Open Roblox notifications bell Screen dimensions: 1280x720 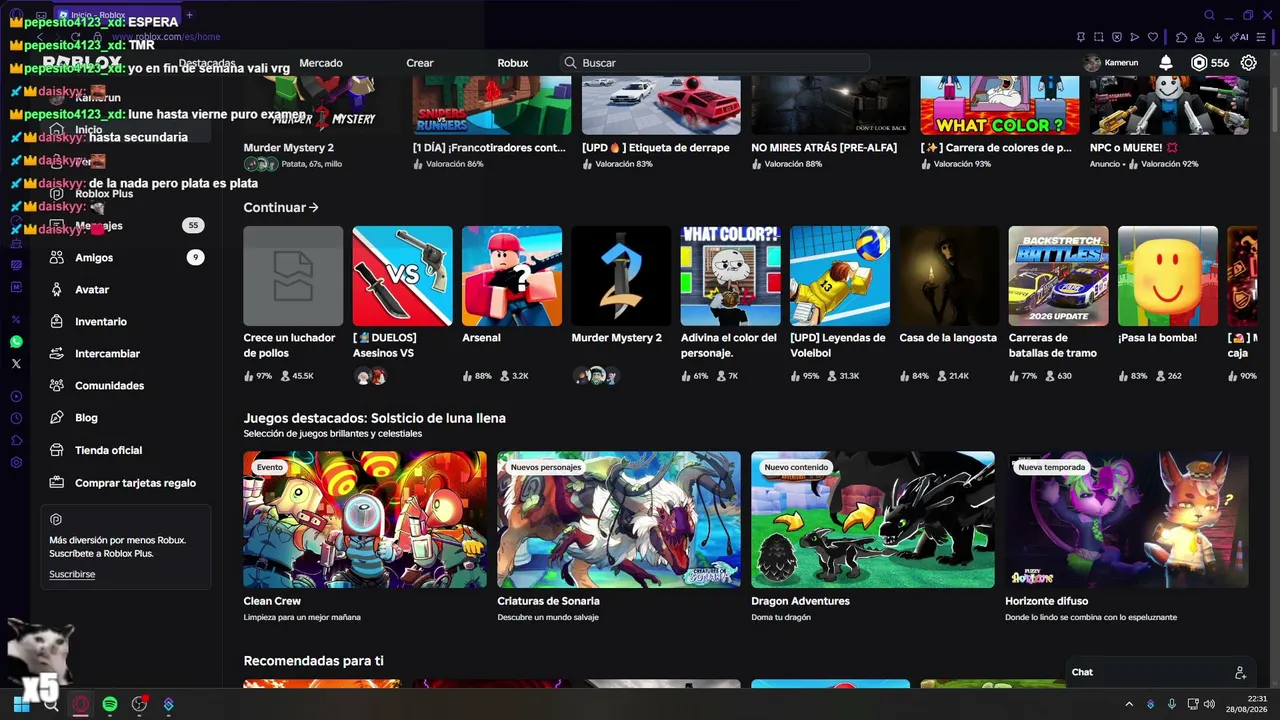pos(1166,63)
